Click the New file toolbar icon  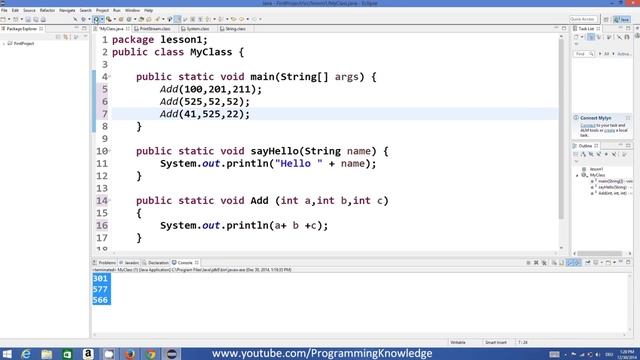(3, 19)
